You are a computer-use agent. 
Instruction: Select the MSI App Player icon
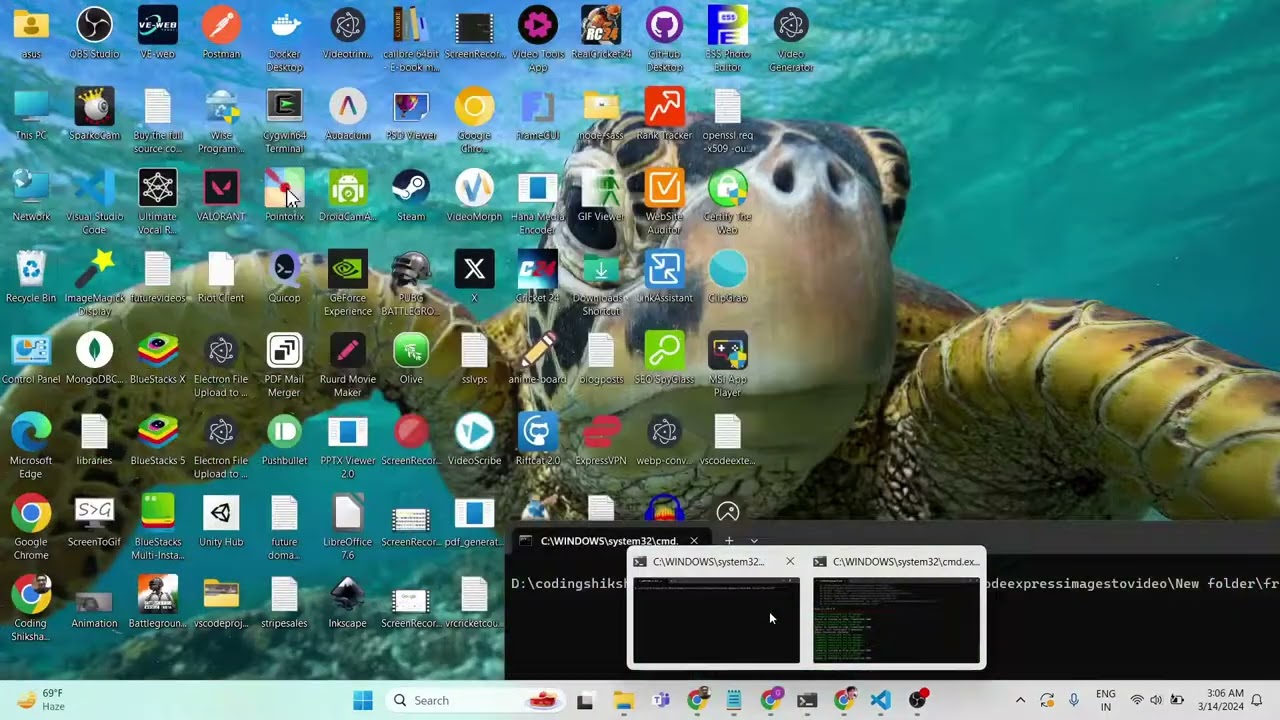728,364
